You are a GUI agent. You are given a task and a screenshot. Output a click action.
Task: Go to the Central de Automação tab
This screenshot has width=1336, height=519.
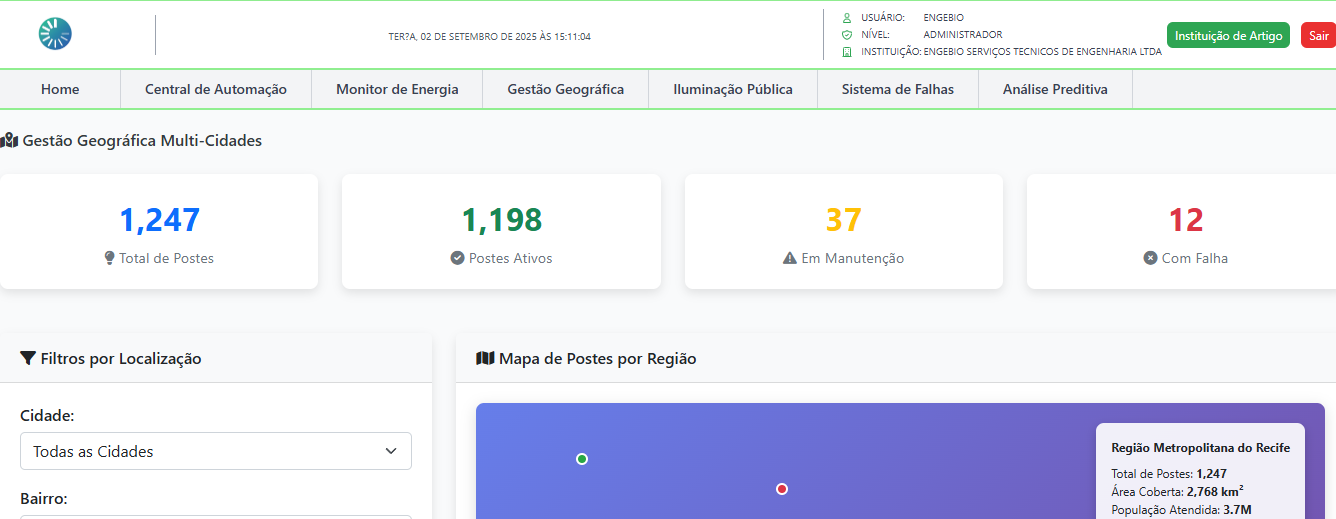point(216,89)
